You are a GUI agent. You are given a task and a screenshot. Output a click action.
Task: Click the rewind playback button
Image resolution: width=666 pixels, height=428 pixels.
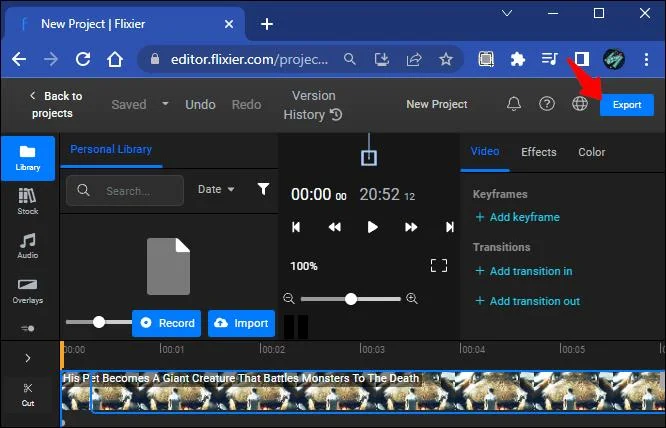click(335, 227)
